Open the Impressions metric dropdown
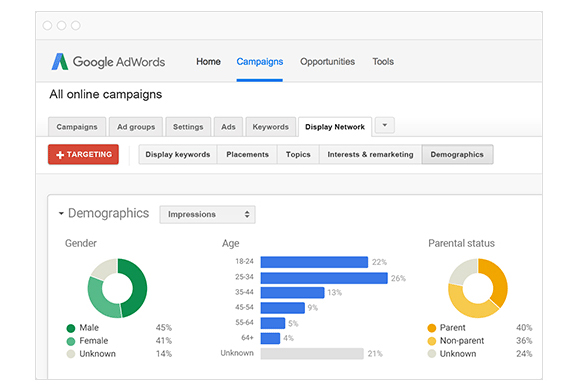The width and height of the screenshot is (579, 388). [207, 214]
